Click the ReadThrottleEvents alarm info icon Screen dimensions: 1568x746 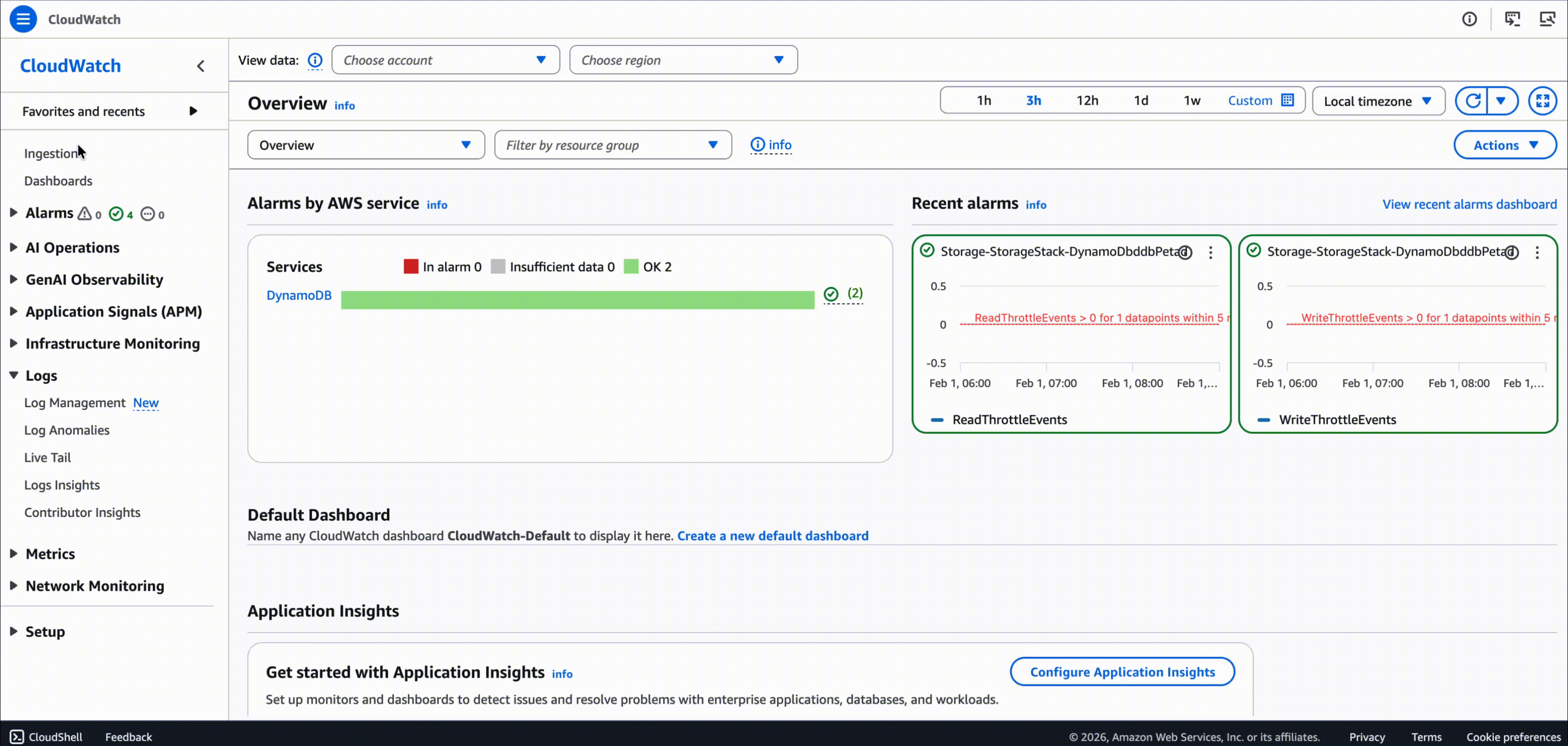point(1184,252)
